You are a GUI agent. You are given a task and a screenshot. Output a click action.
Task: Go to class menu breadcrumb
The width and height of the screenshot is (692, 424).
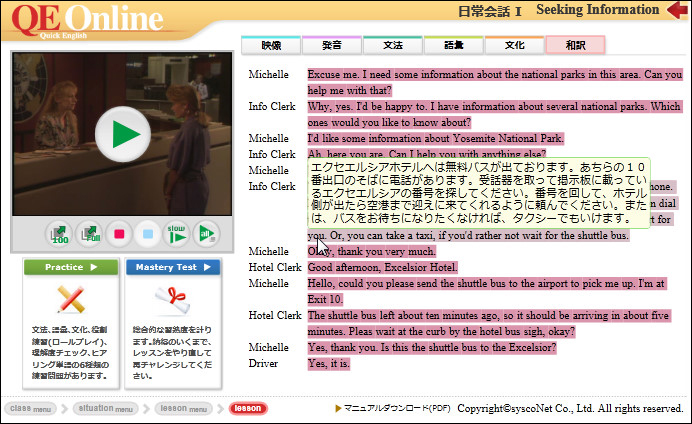tap(30, 409)
